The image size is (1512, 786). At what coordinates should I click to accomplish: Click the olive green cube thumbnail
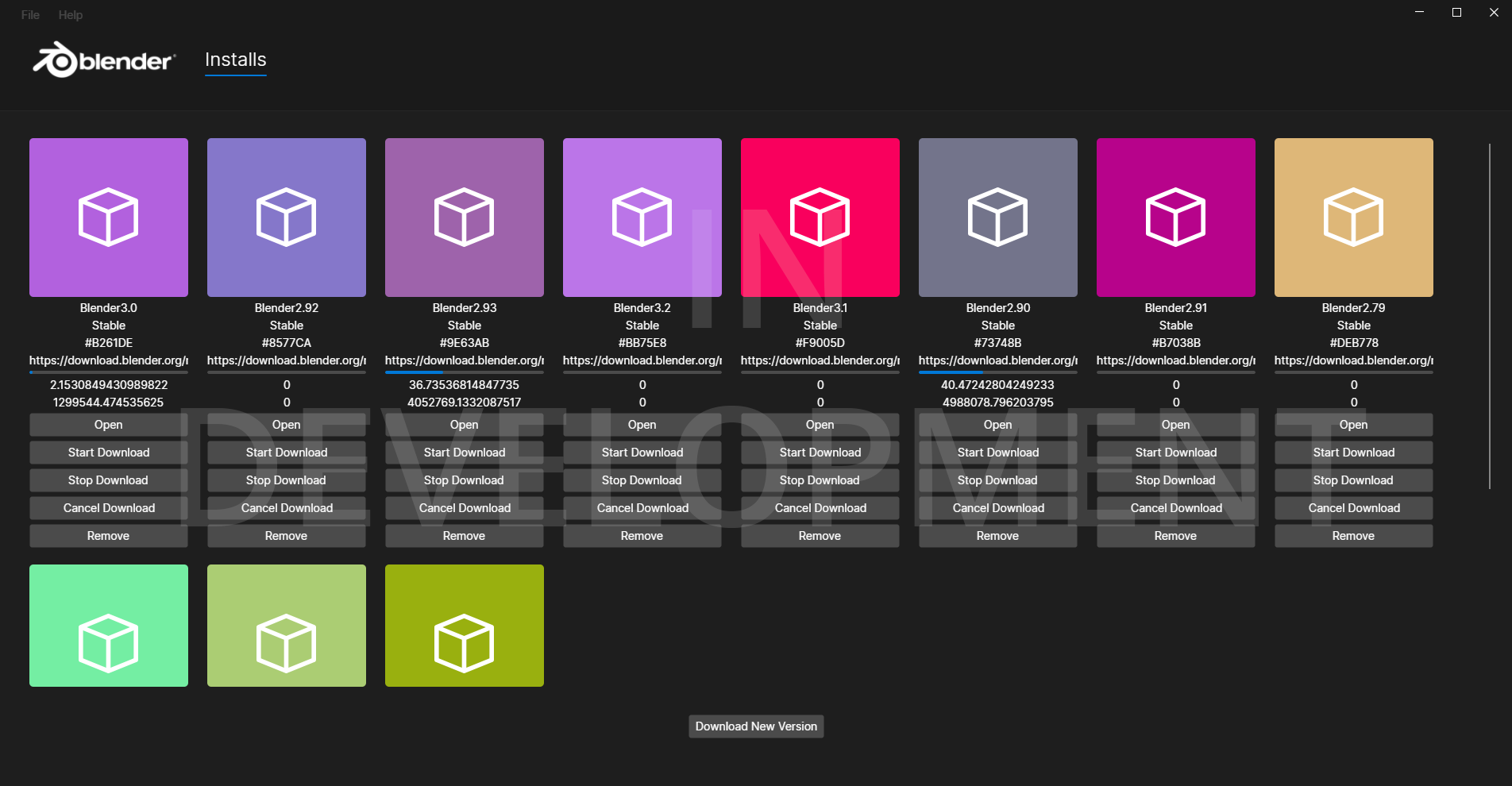465,626
